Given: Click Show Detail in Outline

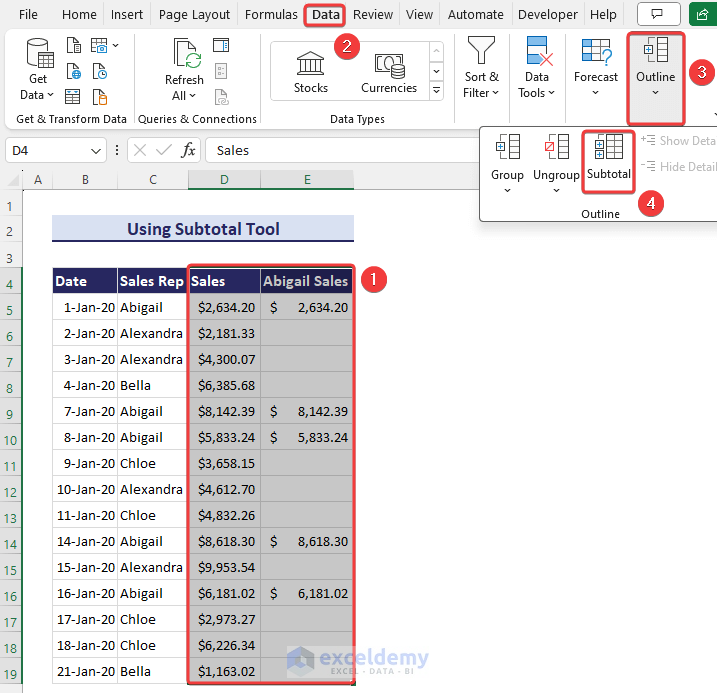Looking at the screenshot, I should point(679,141).
